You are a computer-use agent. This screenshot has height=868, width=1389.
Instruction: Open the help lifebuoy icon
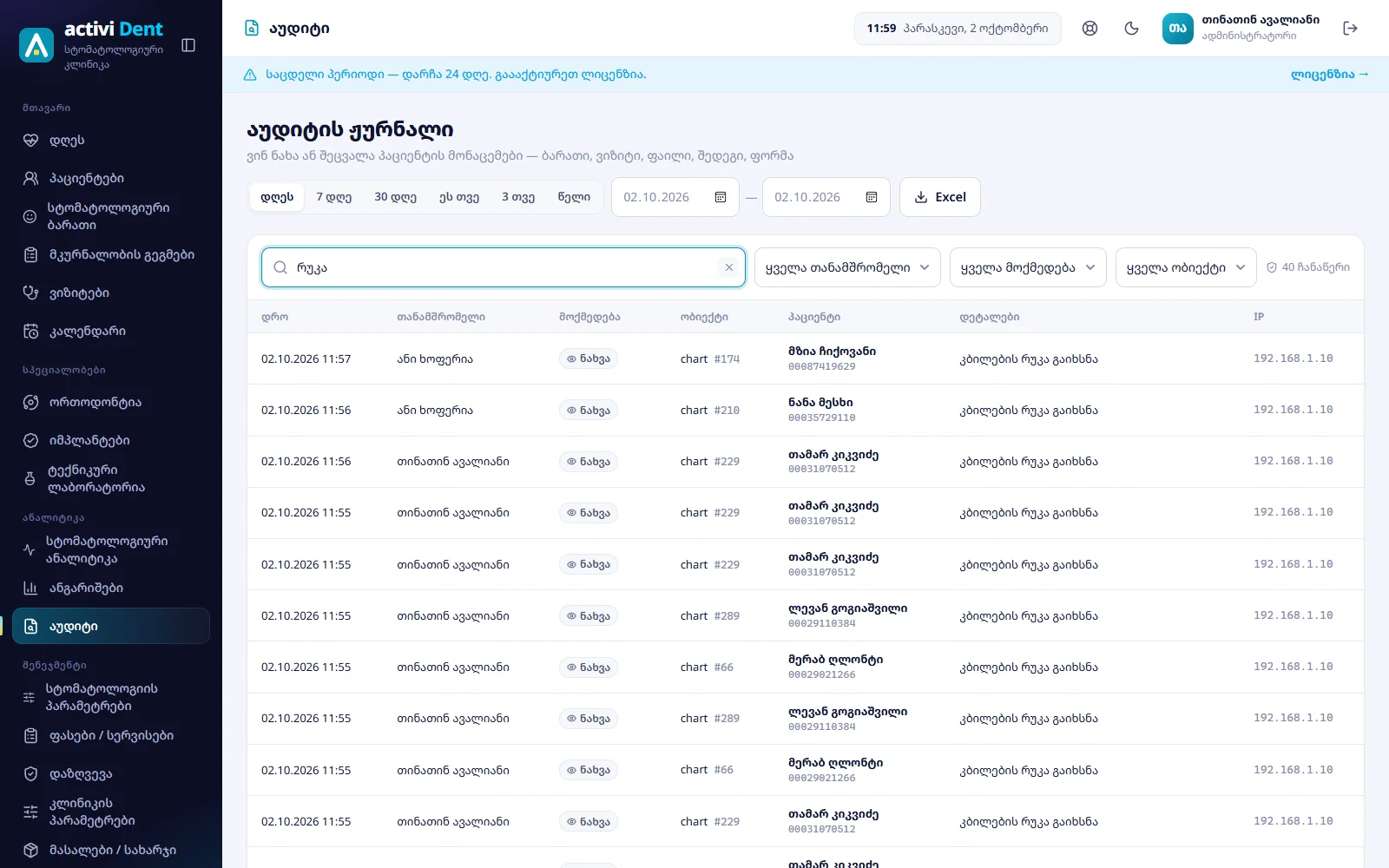pyautogui.click(x=1089, y=29)
